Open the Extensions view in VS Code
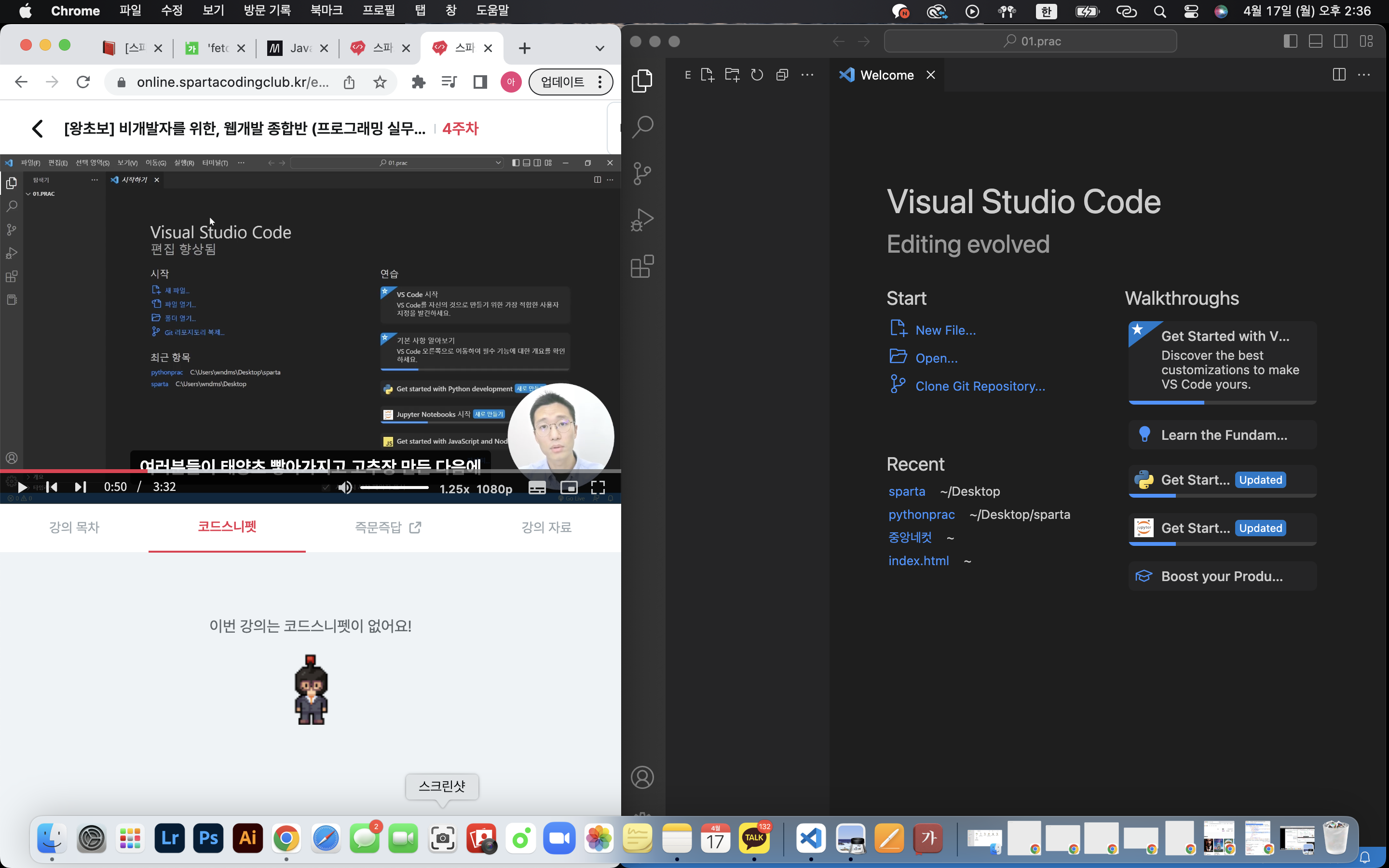This screenshot has height=868, width=1389. [x=642, y=266]
